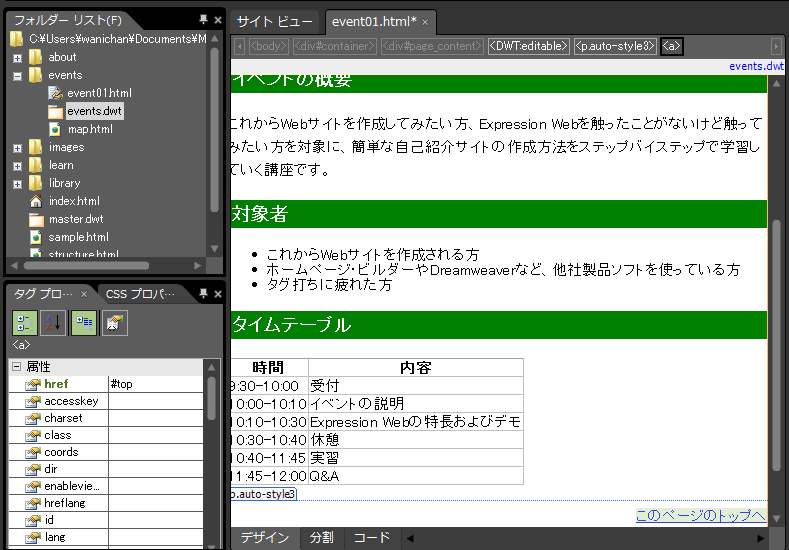Toggle show set properties on top
The image size is (789, 550).
(84, 323)
